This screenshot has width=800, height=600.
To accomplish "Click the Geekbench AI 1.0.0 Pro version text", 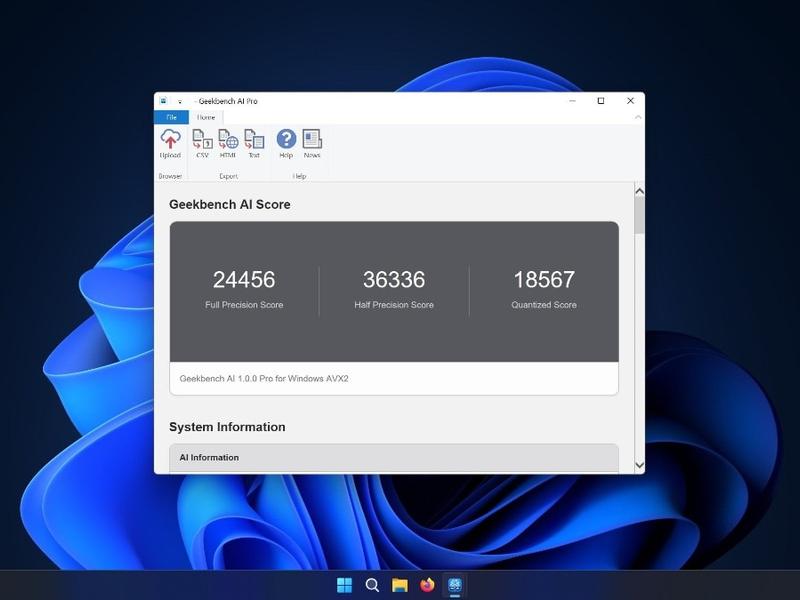I will click(x=264, y=379).
